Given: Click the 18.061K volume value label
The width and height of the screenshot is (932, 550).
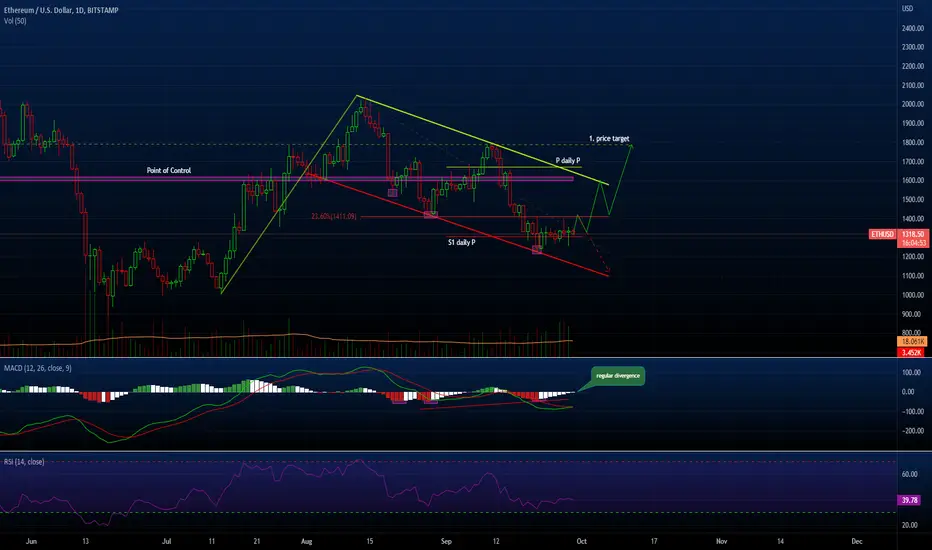Looking at the screenshot, I should (x=912, y=341).
